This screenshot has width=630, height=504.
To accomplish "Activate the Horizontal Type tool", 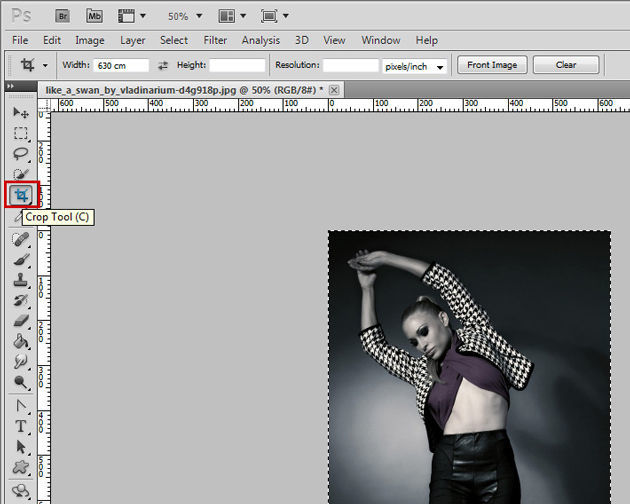I will tap(20, 426).
